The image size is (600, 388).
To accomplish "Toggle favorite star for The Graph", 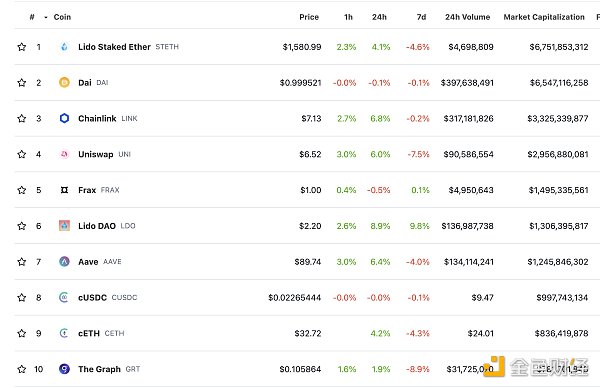I will pyautogui.click(x=22, y=369).
